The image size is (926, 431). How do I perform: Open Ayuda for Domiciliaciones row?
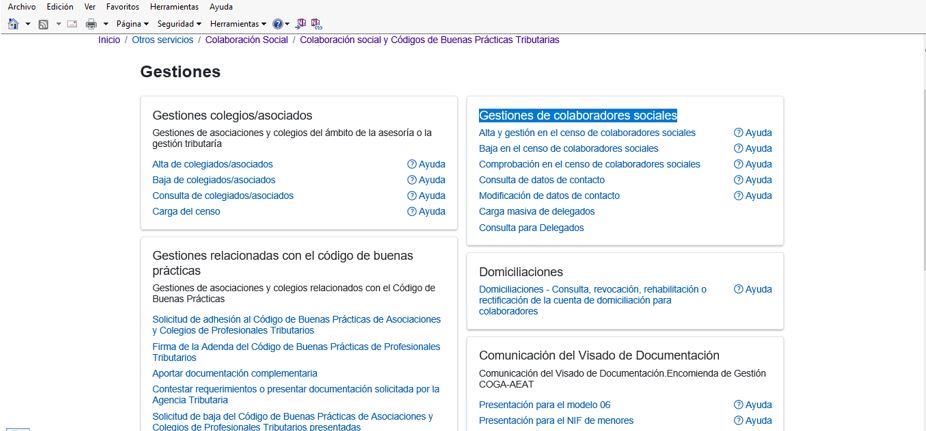click(x=738, y=290)
